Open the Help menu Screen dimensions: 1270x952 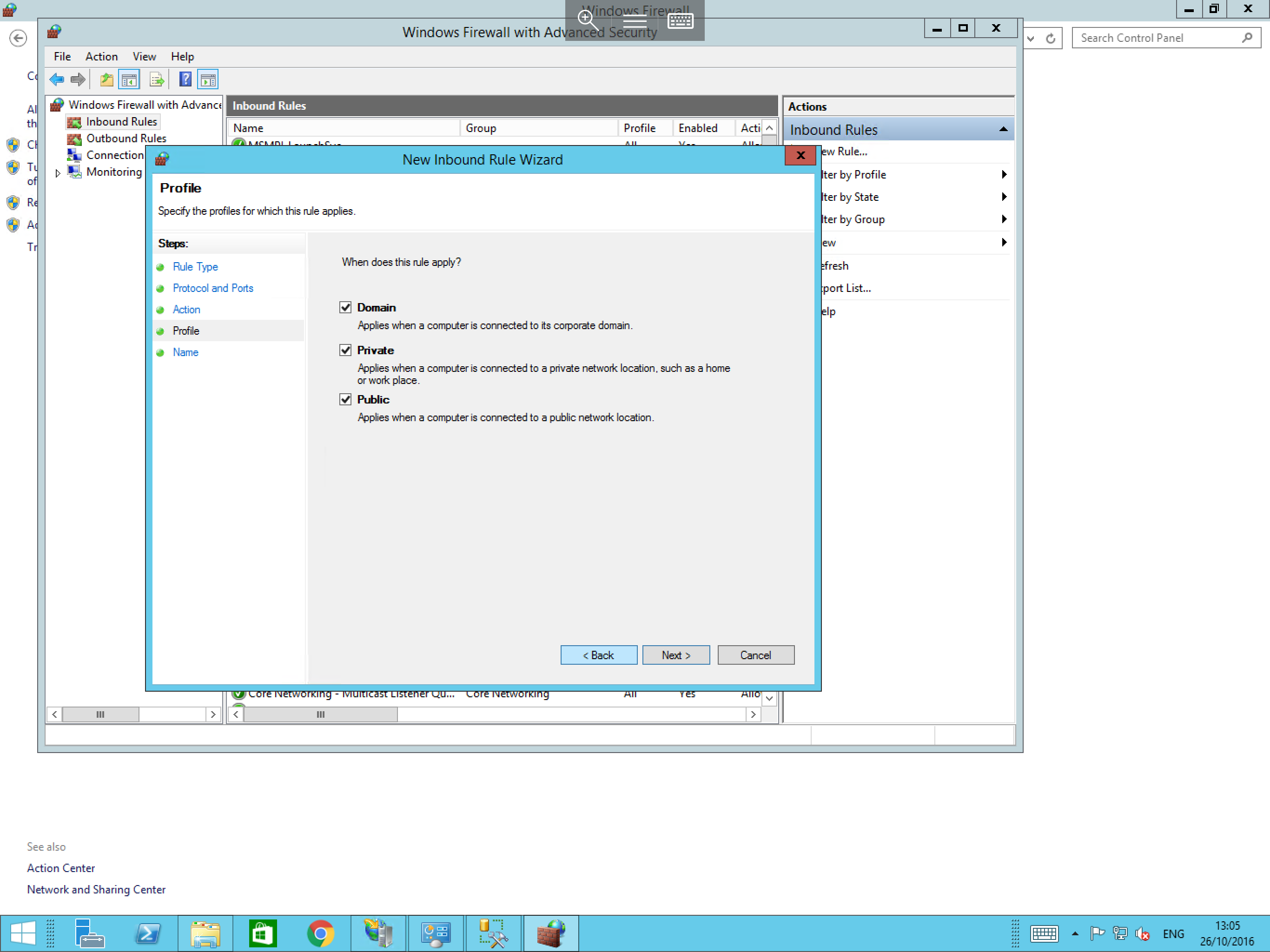(x=182, y=56)
